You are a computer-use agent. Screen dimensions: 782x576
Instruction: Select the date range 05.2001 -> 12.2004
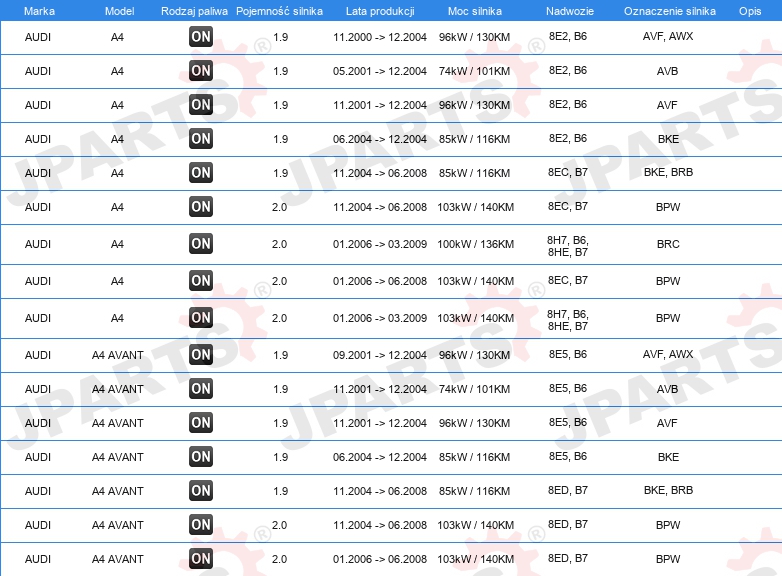coord(380,71)
